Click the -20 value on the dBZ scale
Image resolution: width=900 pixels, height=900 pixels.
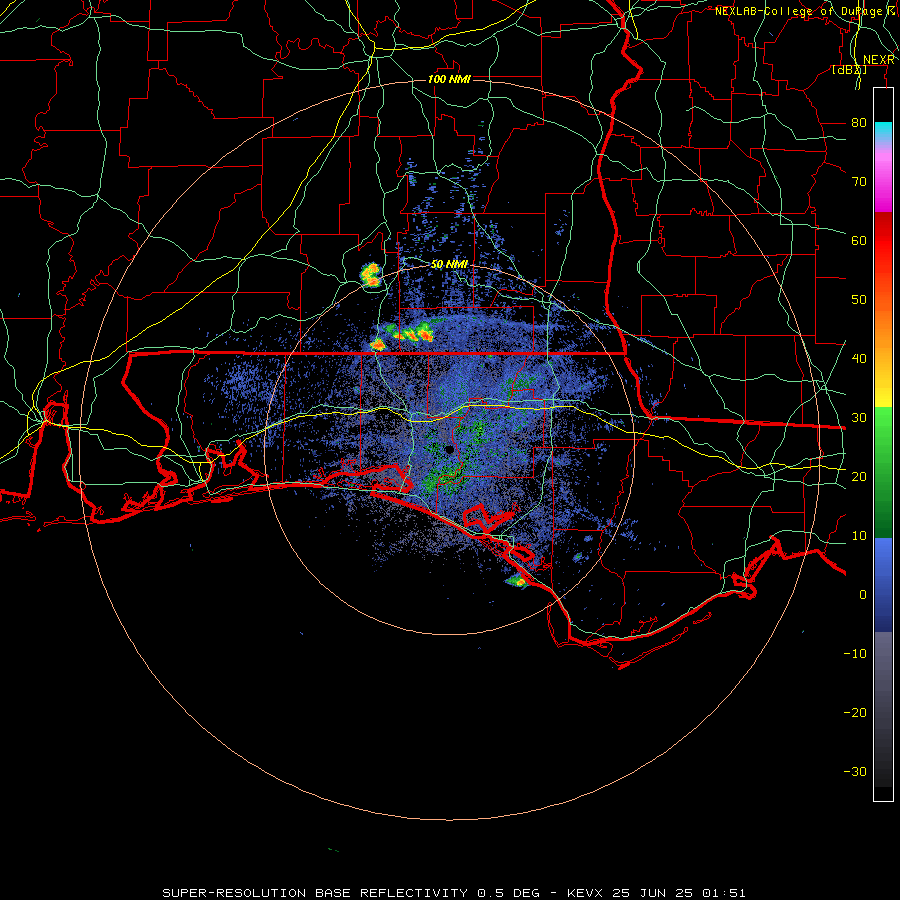click(x=855, y=712)
